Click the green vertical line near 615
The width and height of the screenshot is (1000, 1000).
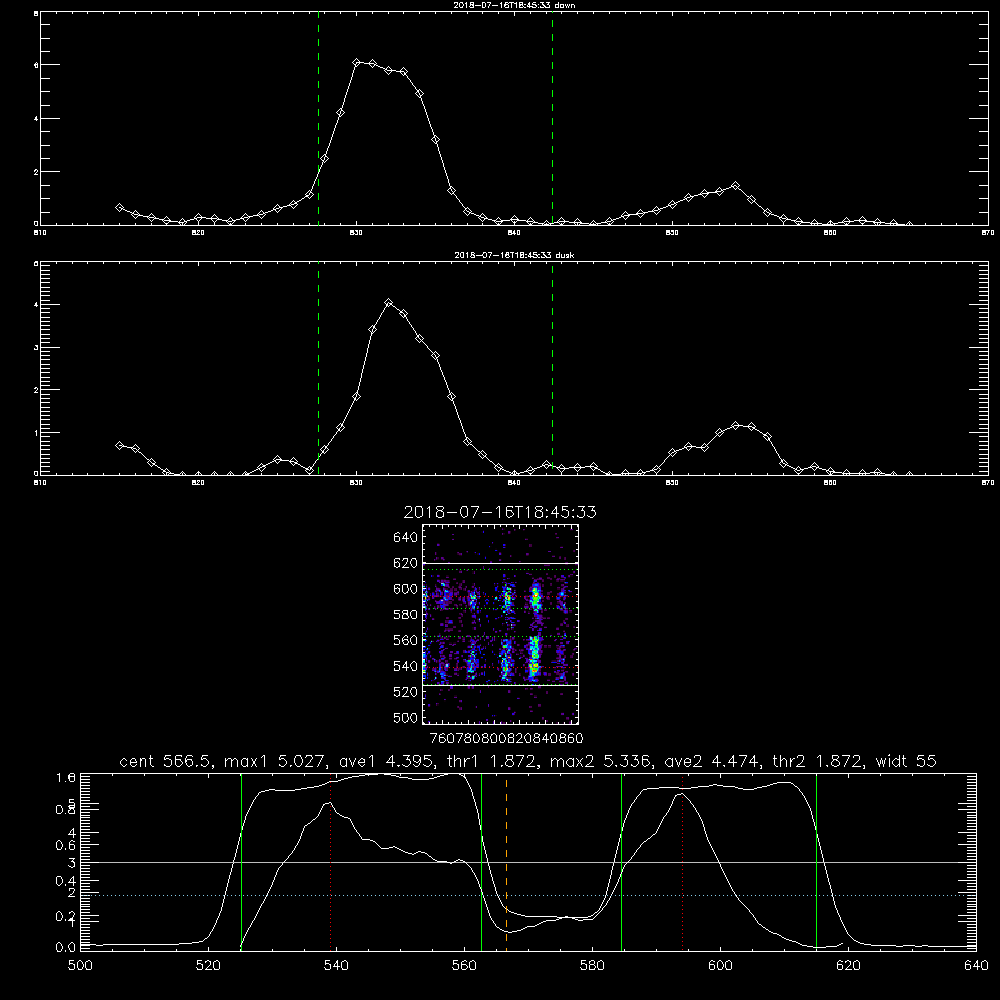(x=816, y=862)
